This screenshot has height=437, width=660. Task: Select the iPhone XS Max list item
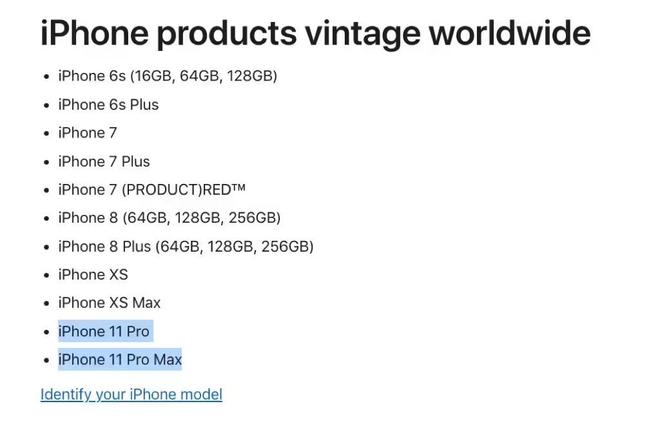pyautogui.click(x=109, y=303)
